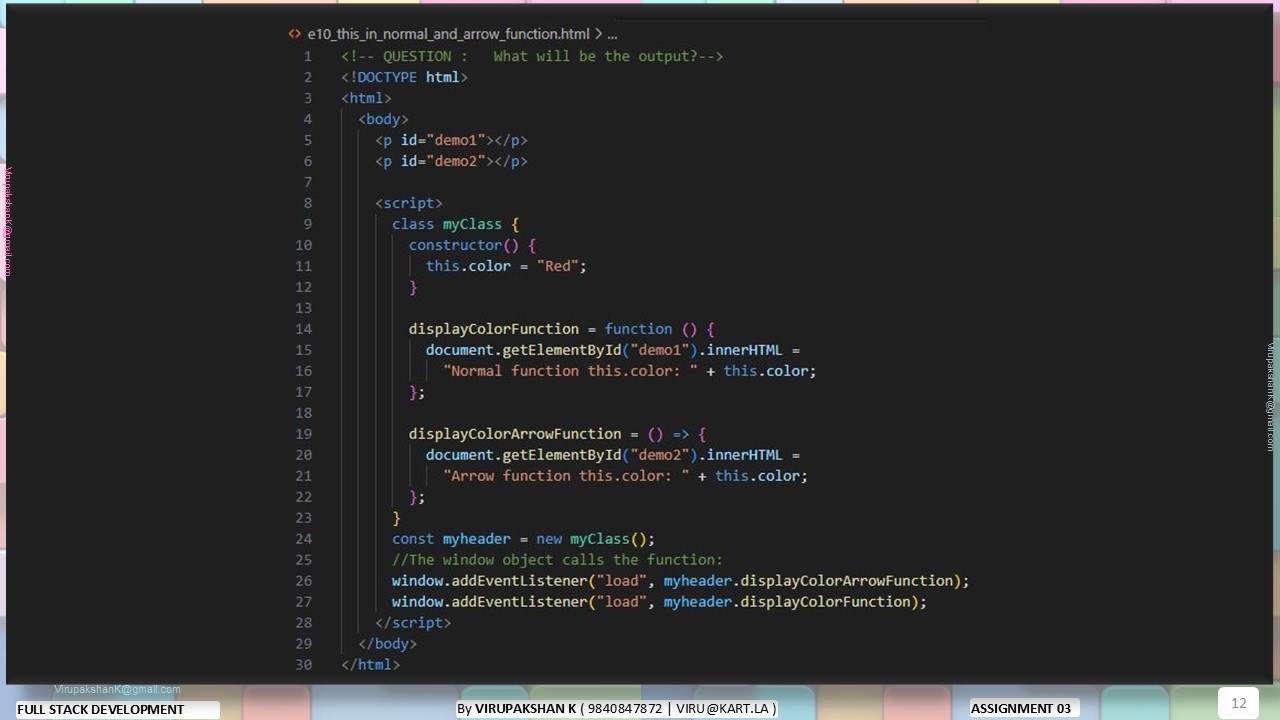This screenshot has height=720, width=1280.
Task: Click the constructor keyword
Action: coord(455,245)
